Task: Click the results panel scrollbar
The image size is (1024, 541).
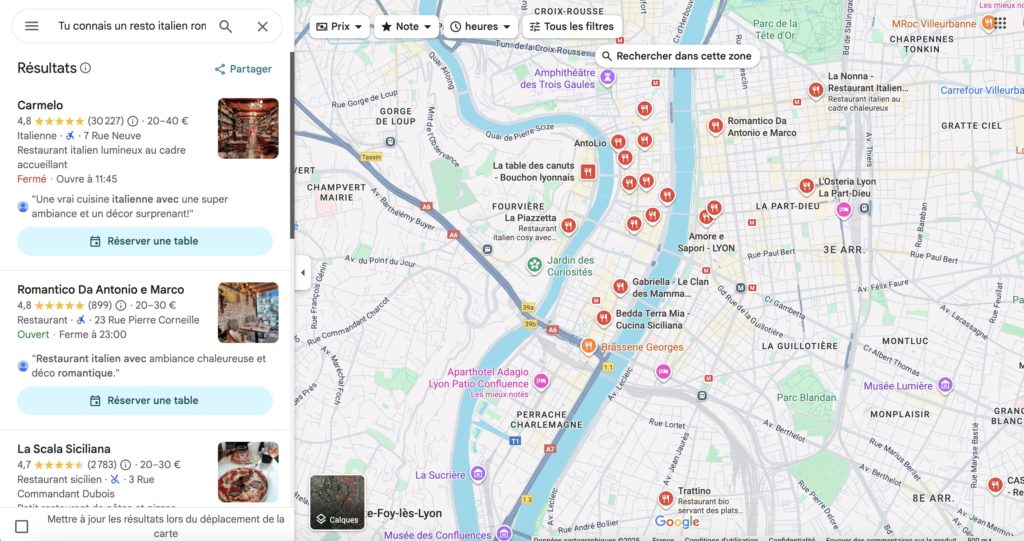Action: point(291,145)
